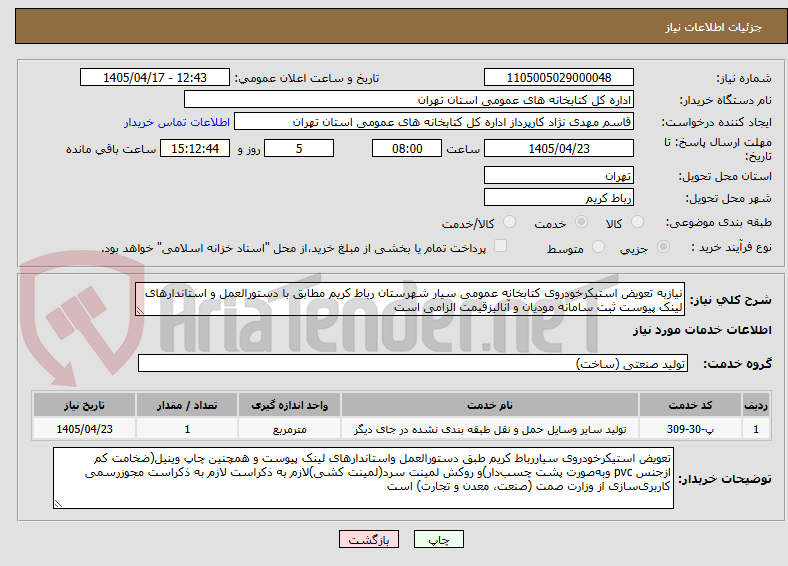Click the service name cell تولید سایر وسایل حمل و نقل
The height and width of the screenshot is (566, 788).
tap(490, 429)
